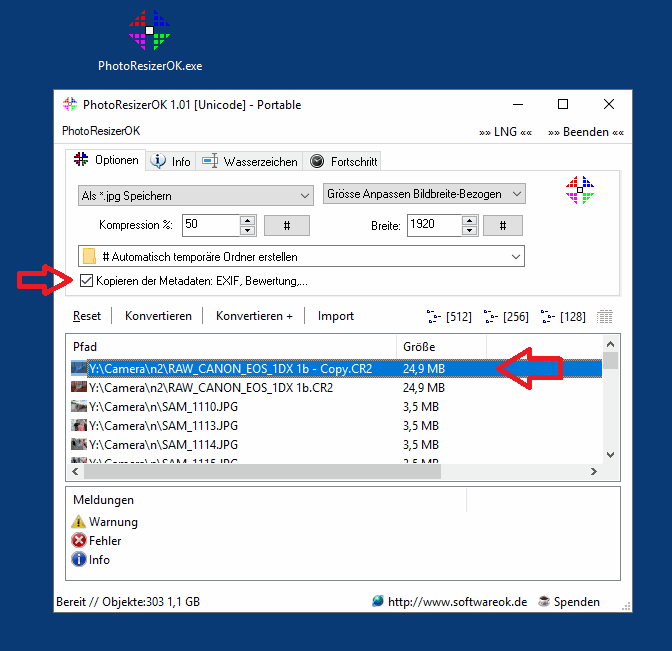Switch to the Info tab
Screen dimensions: 672x651
point(171,162)
